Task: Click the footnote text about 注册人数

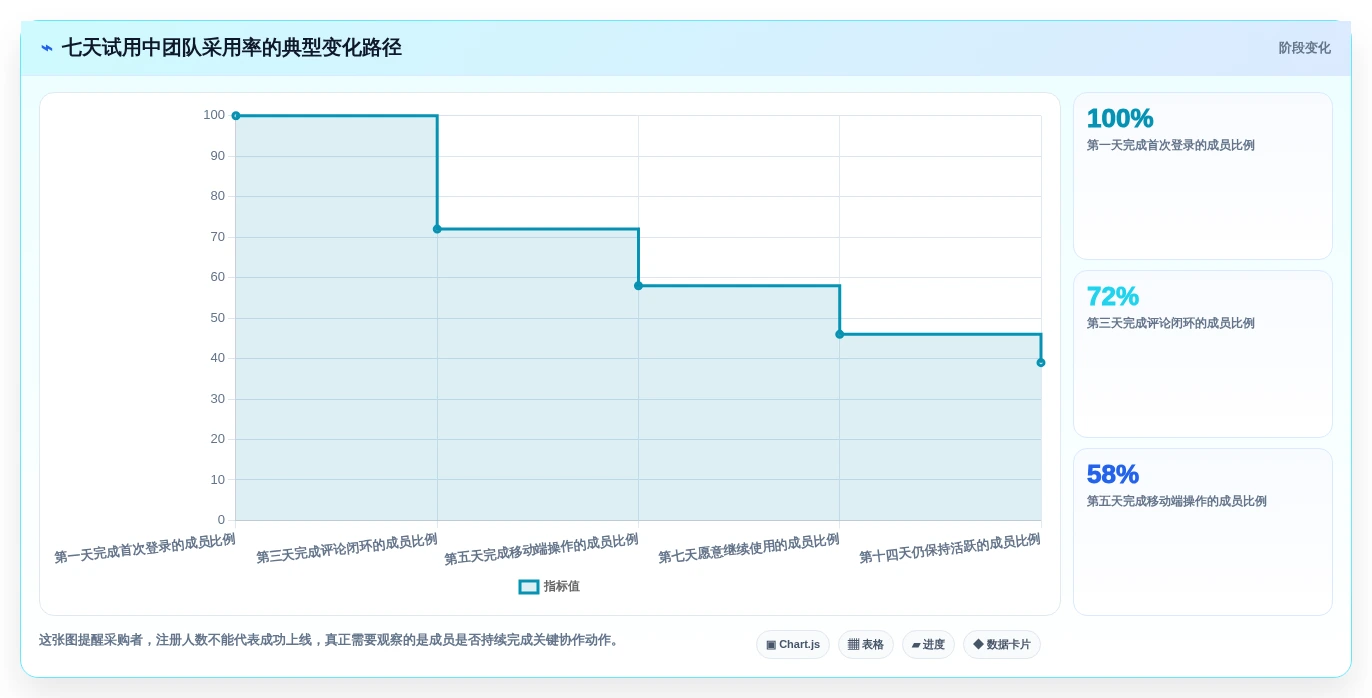Action: tap(331, 640)
